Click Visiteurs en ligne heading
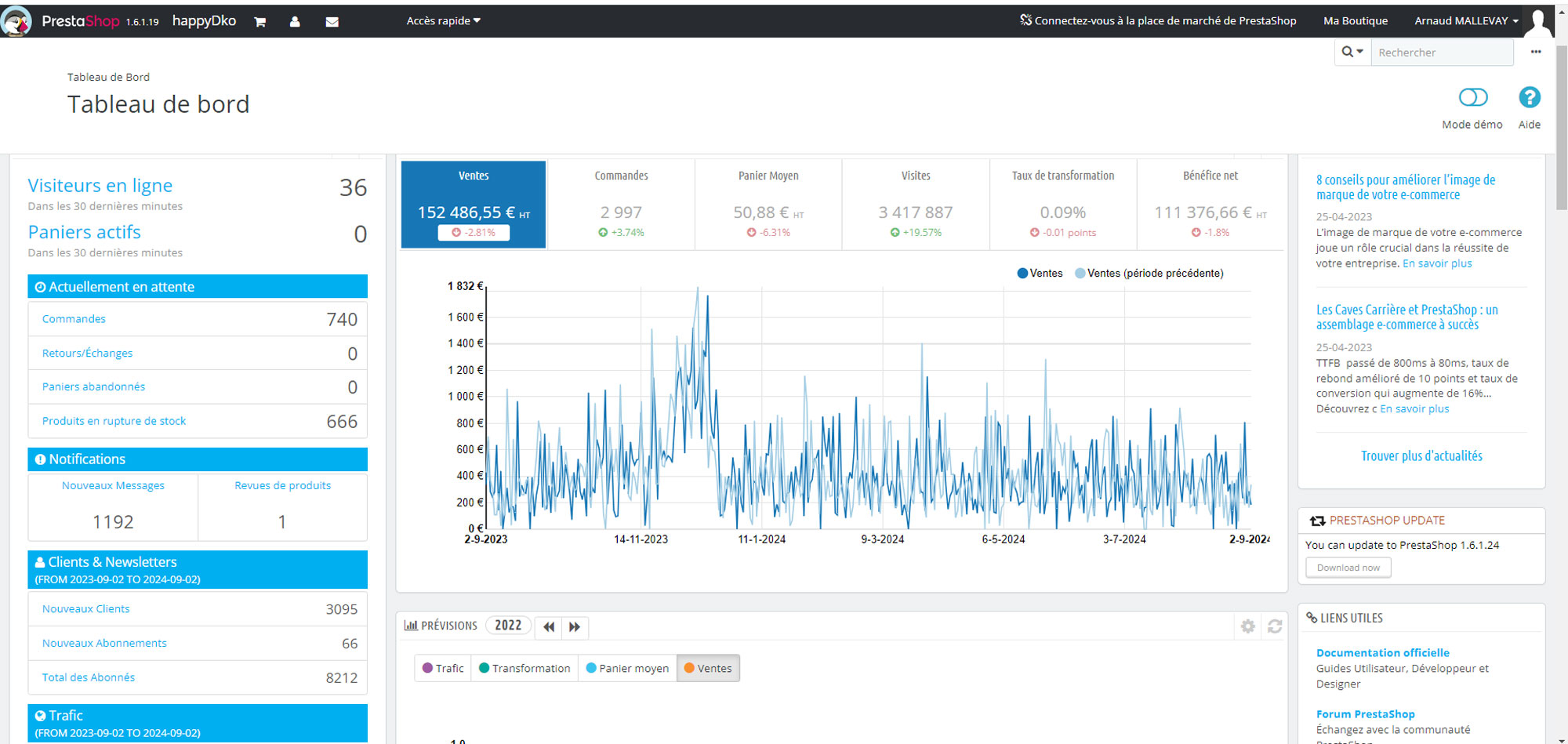 tap(100, 186)
